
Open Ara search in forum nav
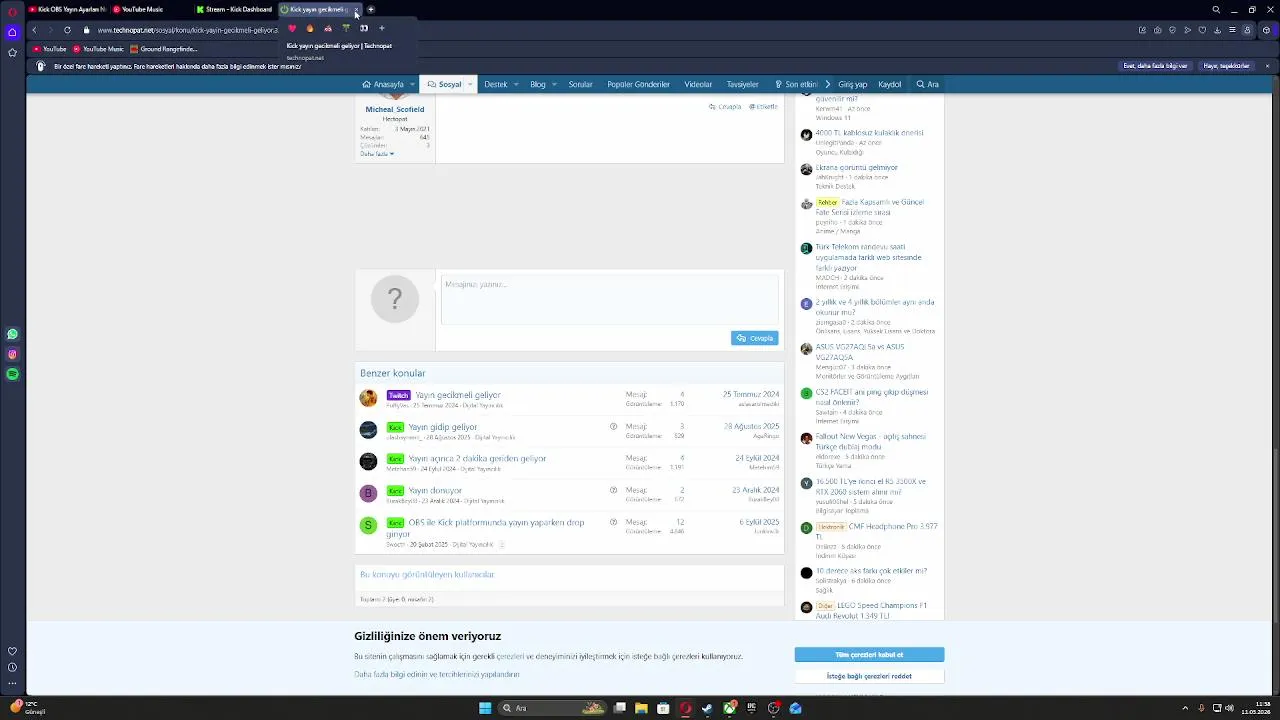click(927, 85)
